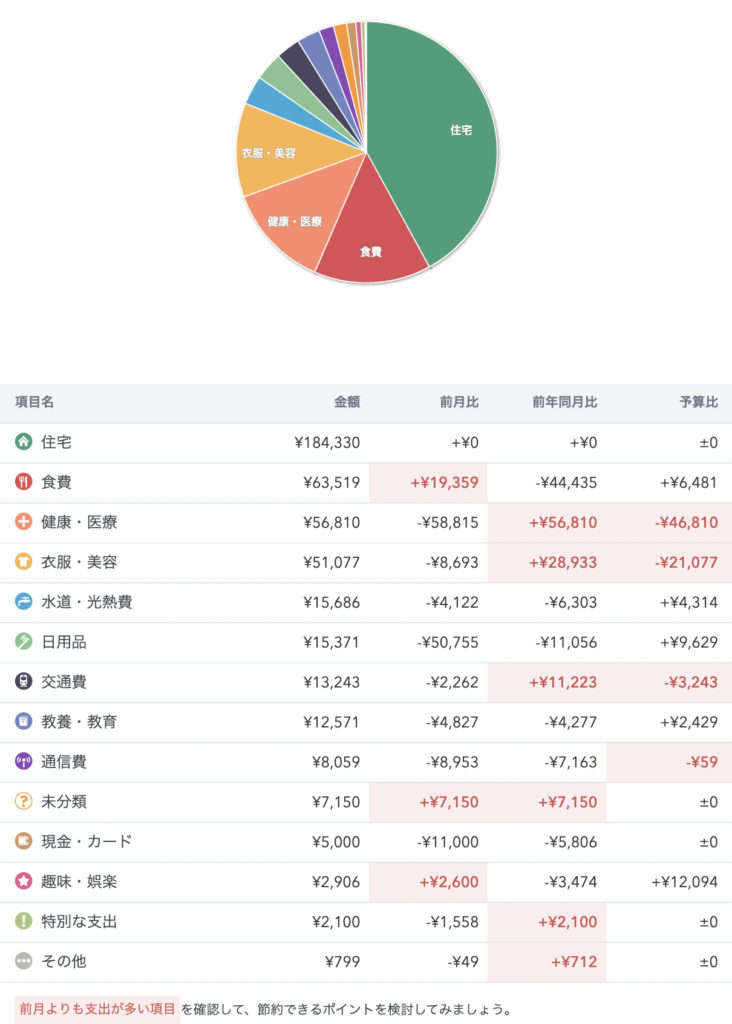732x1024 pixels.
Task: Open the 特別な支出 category label
Action: coord(78,922)
